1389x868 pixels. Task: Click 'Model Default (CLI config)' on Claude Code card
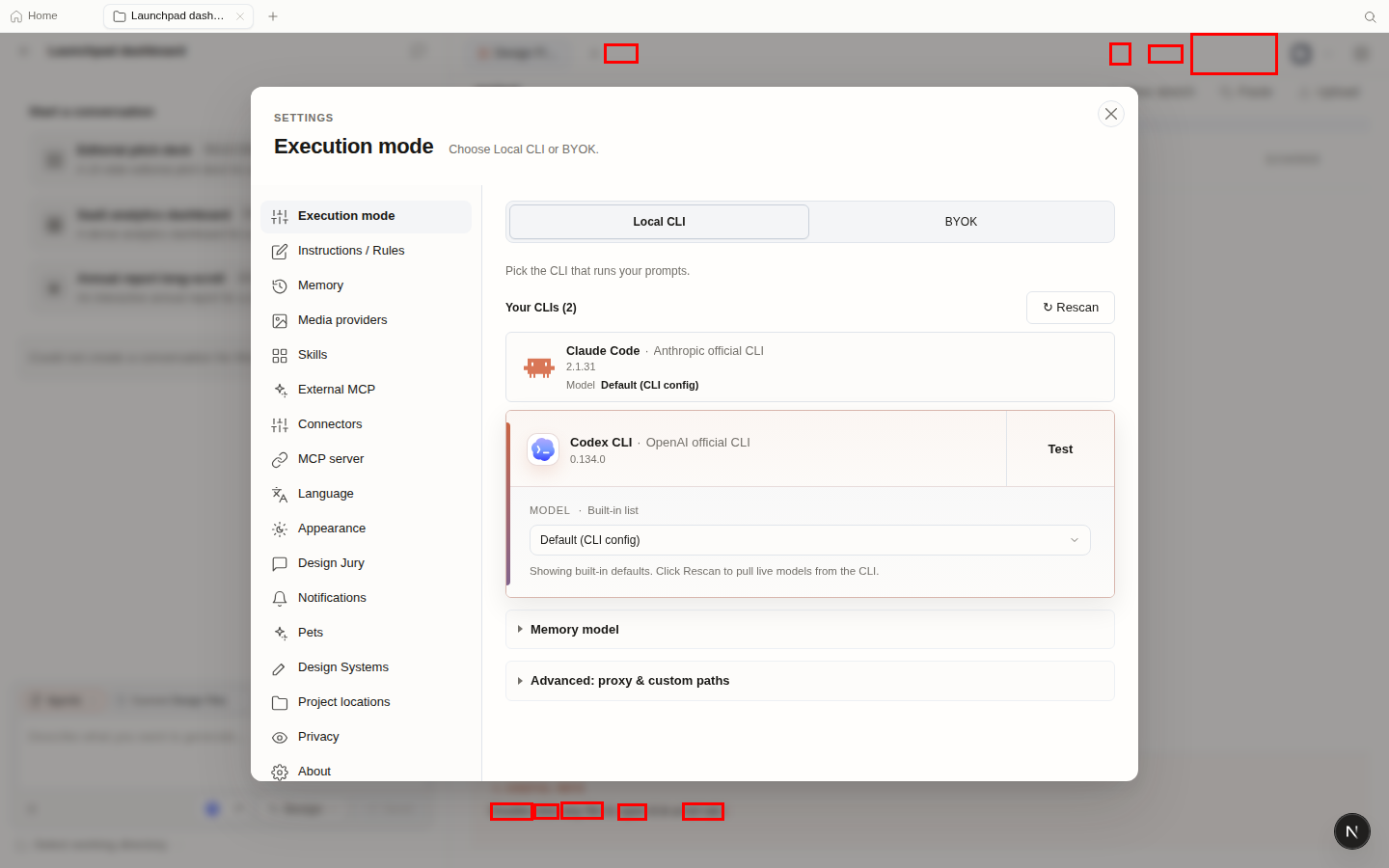(x=633, y=385)
